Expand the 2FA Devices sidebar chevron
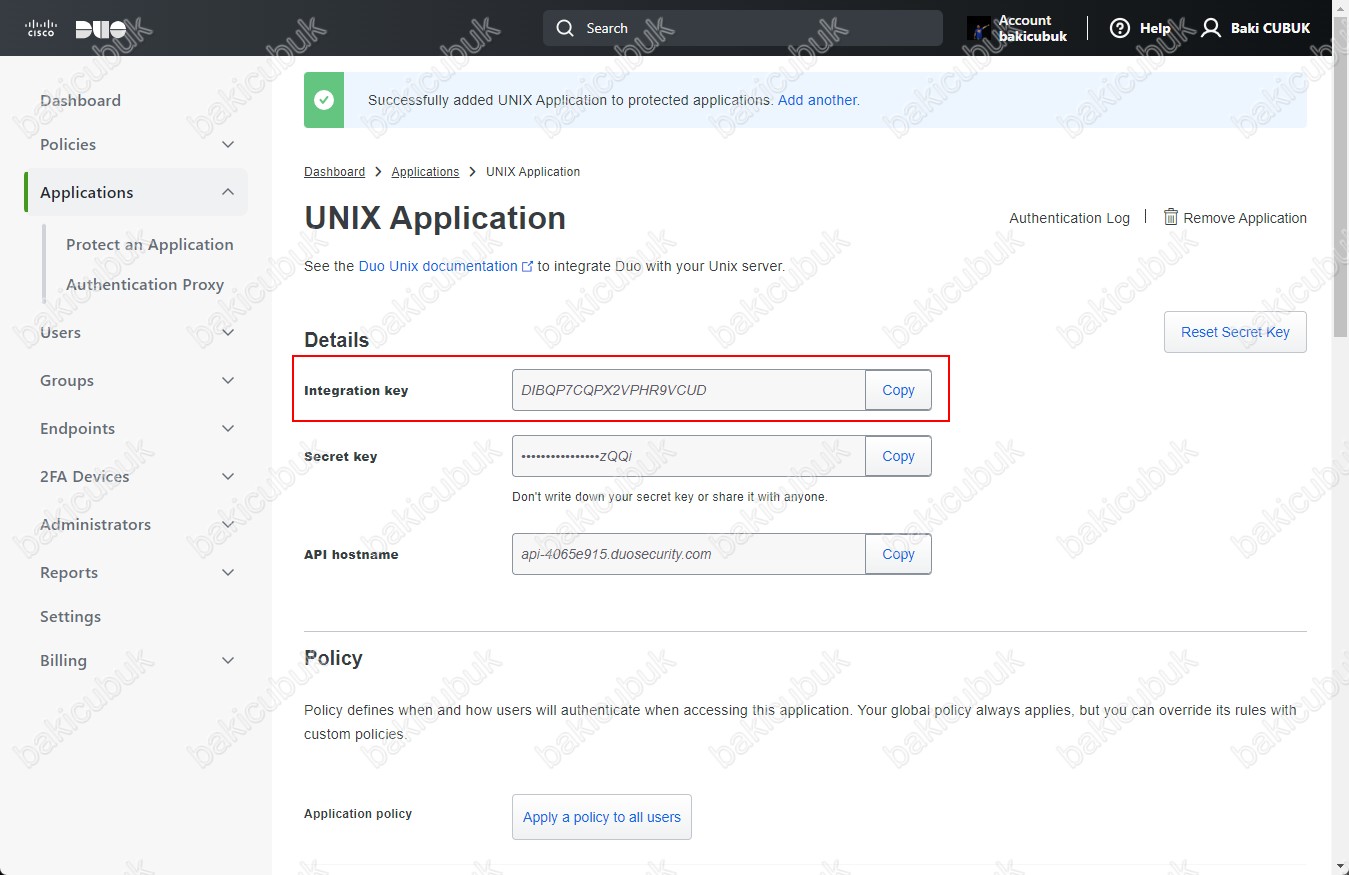Image resolution: width=1349 pixels, height=875 pixels. (228, 477)
